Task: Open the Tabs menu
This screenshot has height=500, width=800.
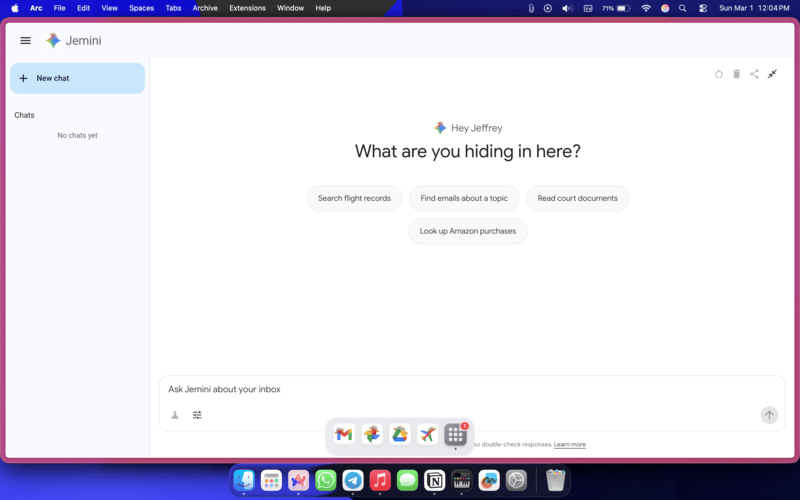Action: [x=173, y=8]
